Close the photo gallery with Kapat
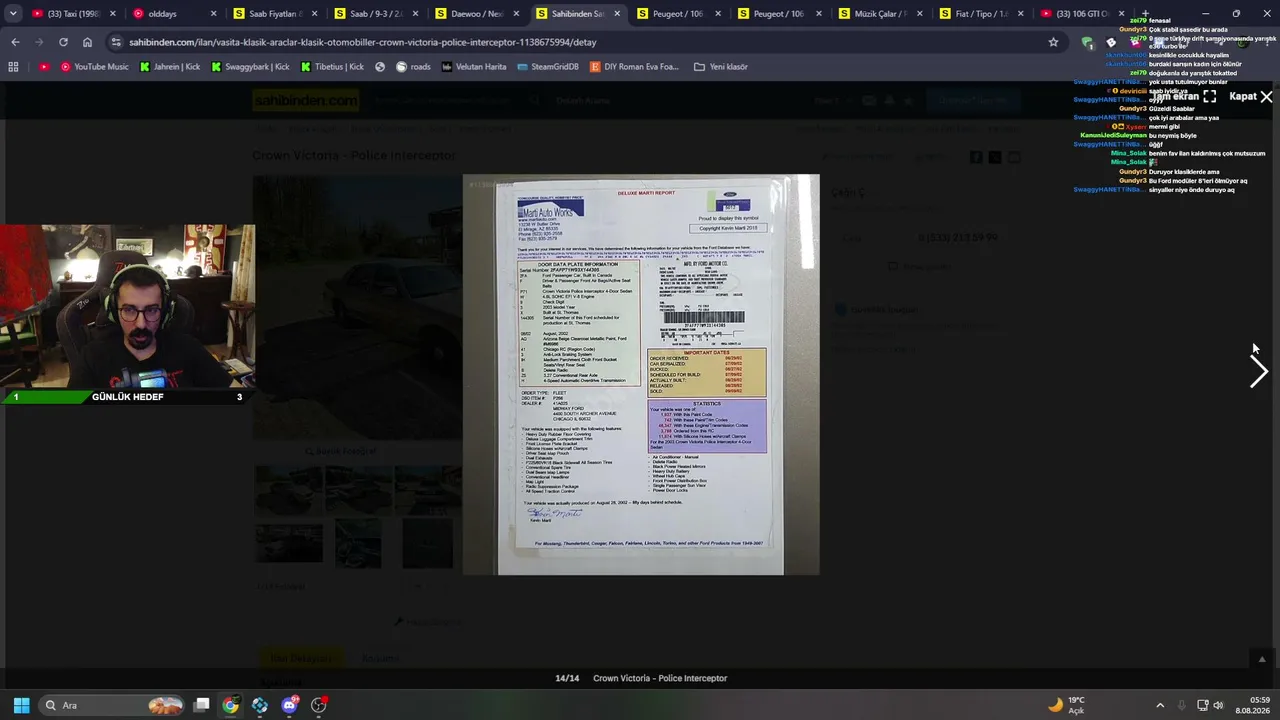The image size is (1280, 720). point(1251,96)
